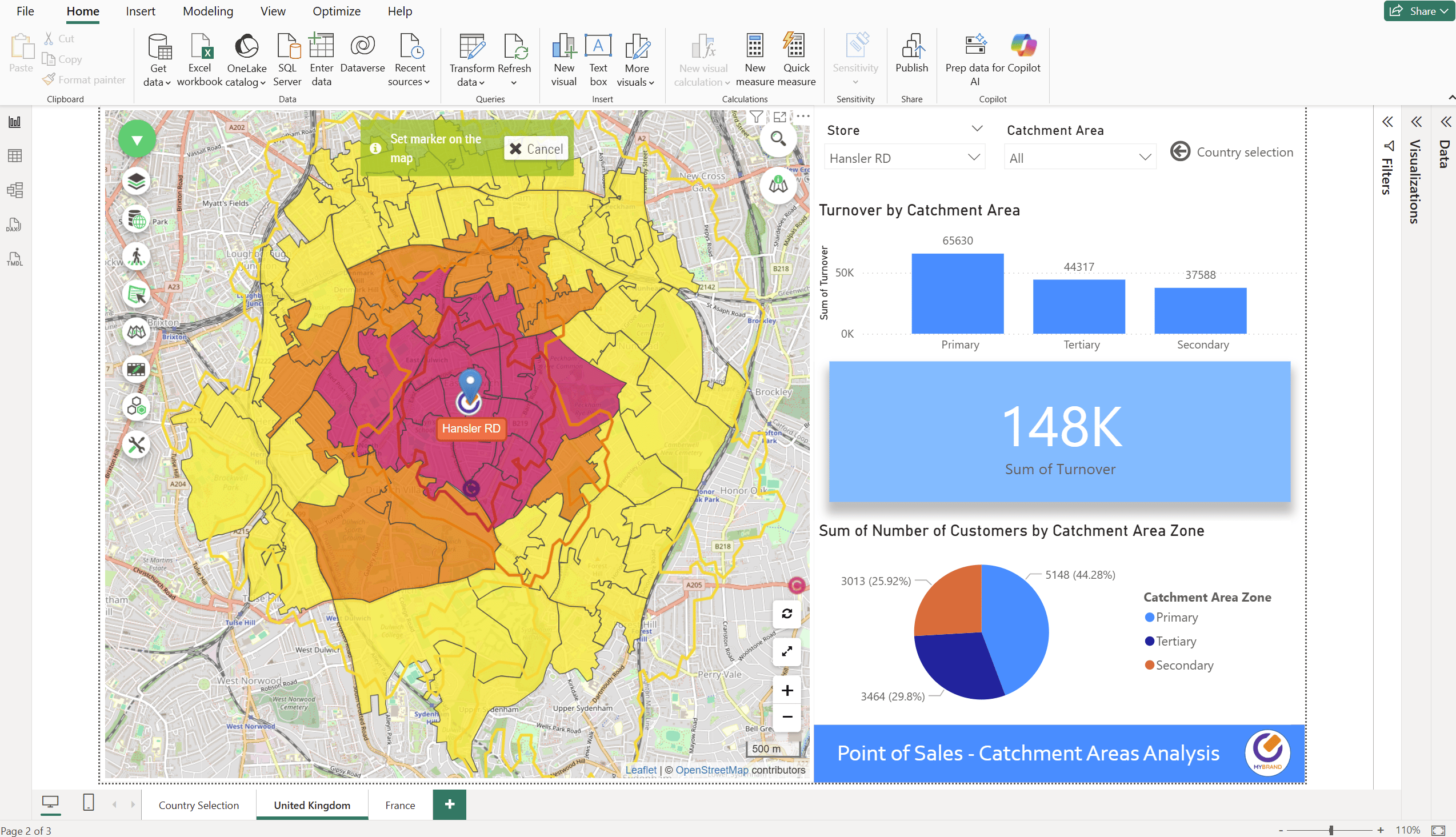Open the wrench settings tool on map
The width and height of the screenshot is (1456, 837).
click(x=136, y=445)
